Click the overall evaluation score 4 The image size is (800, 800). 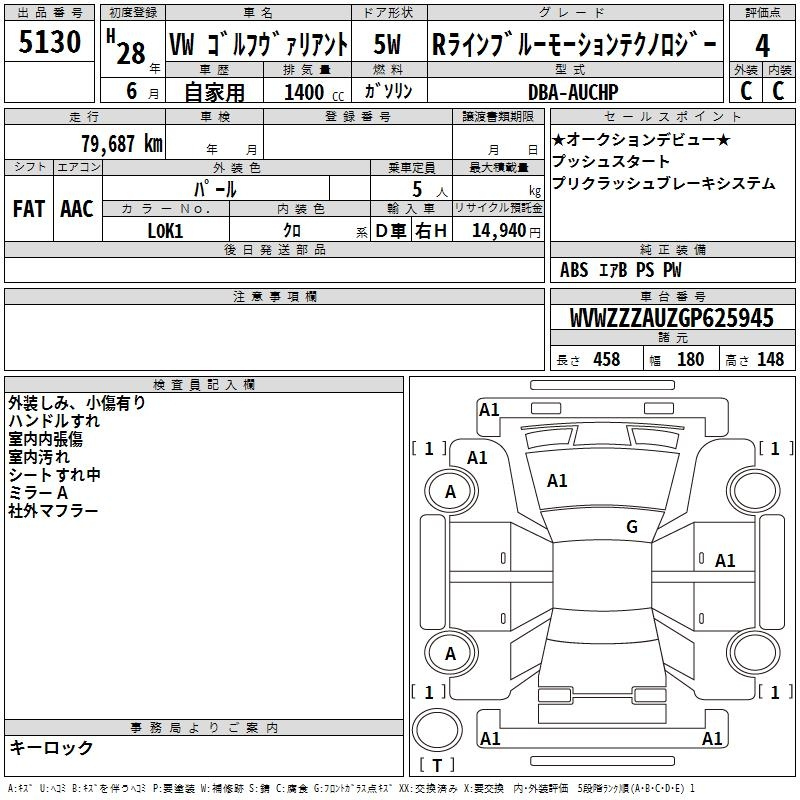pos(762,45)
